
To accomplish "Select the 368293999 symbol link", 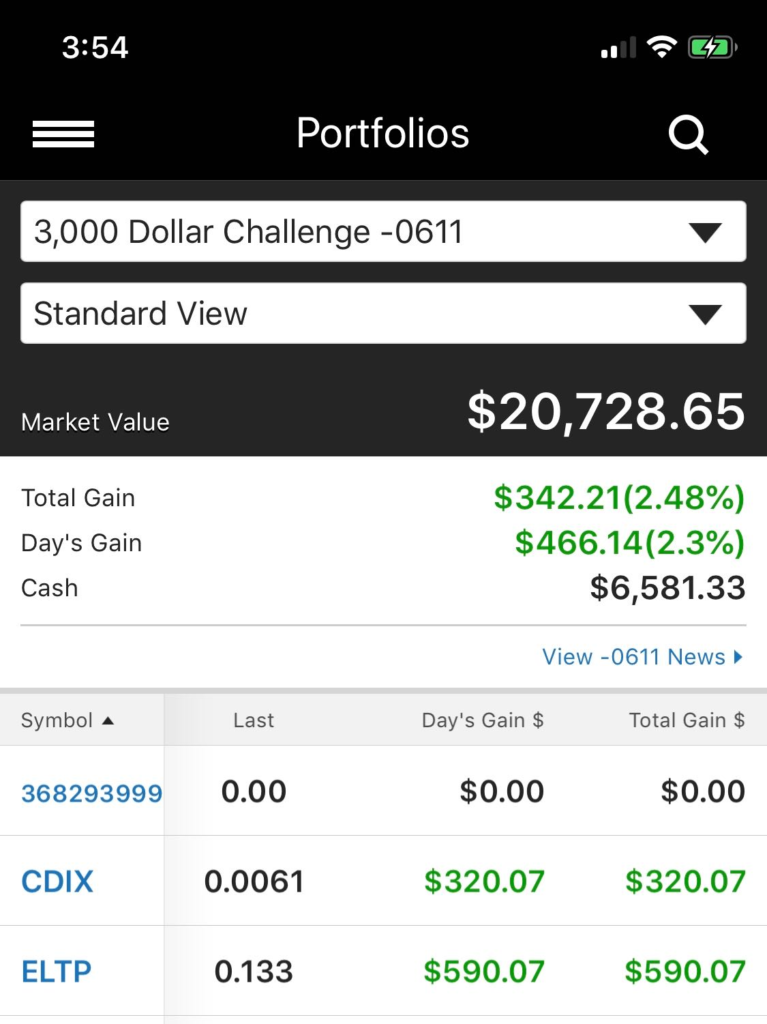I will click(x=91, y=793).
